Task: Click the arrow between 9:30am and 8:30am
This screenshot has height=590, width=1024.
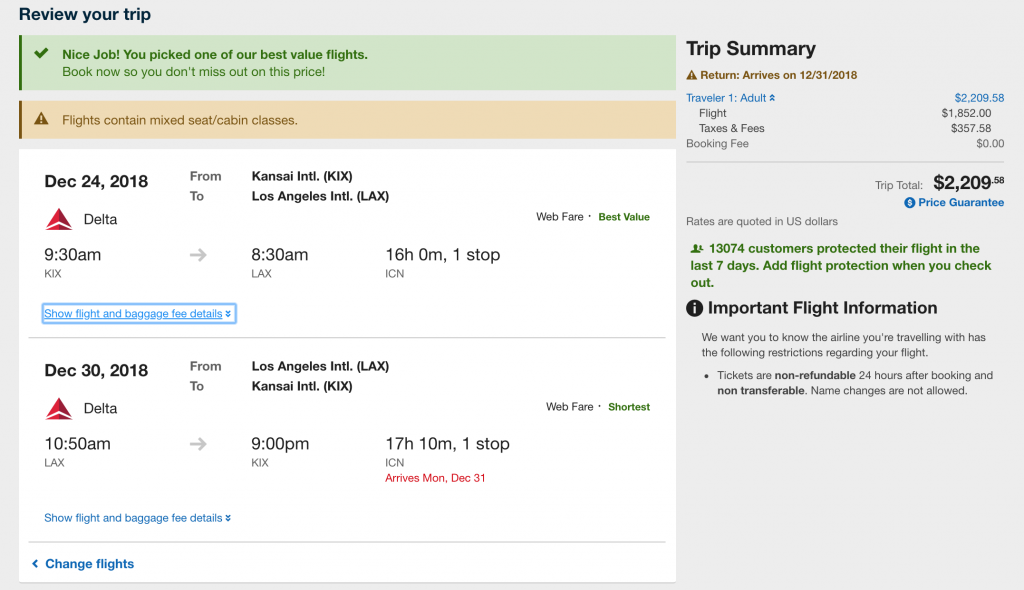Action: (x=198, y=255)
